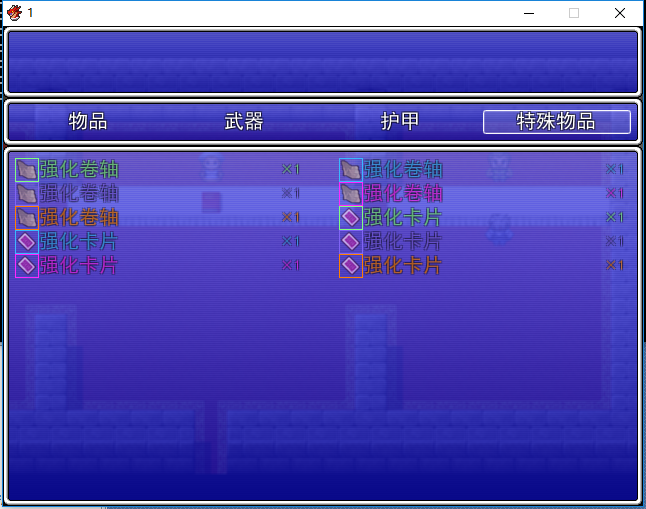
Task: Select the gray 强化卡片 item name
Action: pyautogui.click(x=403, y=242)
